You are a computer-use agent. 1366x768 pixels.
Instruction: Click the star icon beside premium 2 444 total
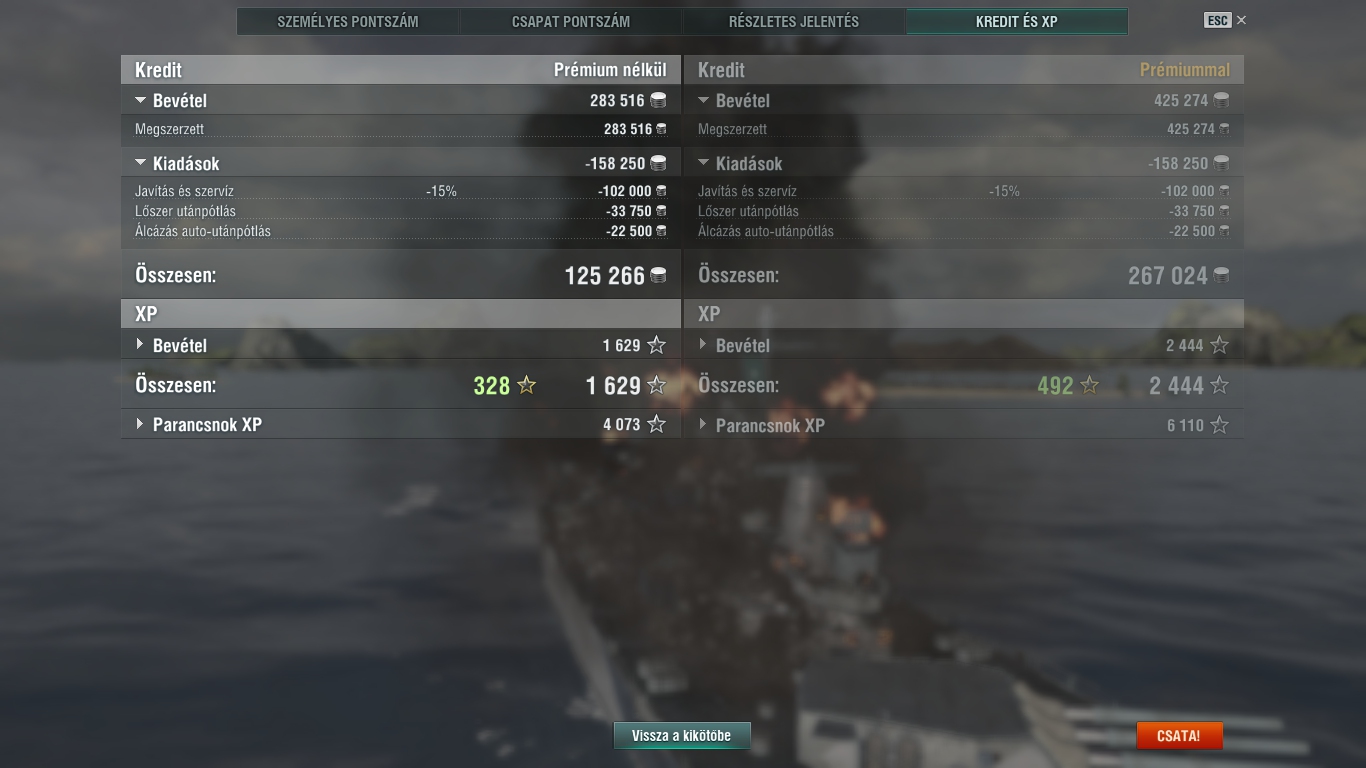(x=1219, y=385)
